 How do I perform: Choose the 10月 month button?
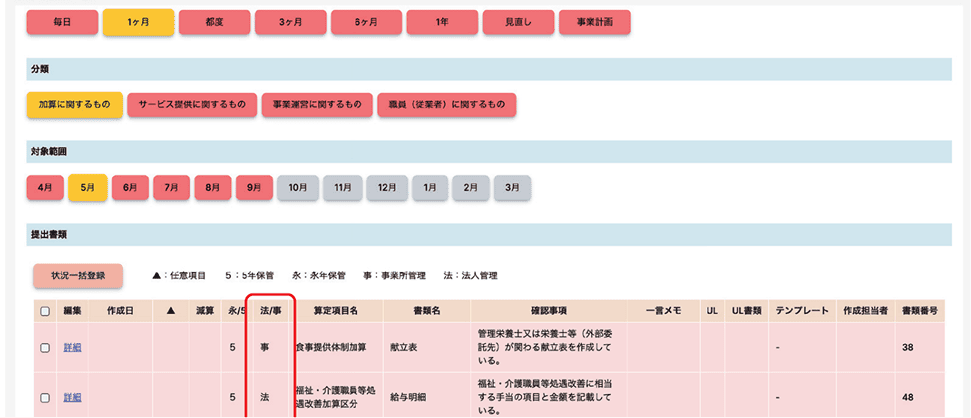298,187
